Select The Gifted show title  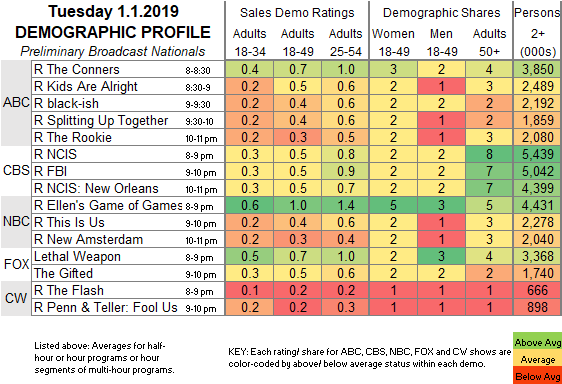63,273
